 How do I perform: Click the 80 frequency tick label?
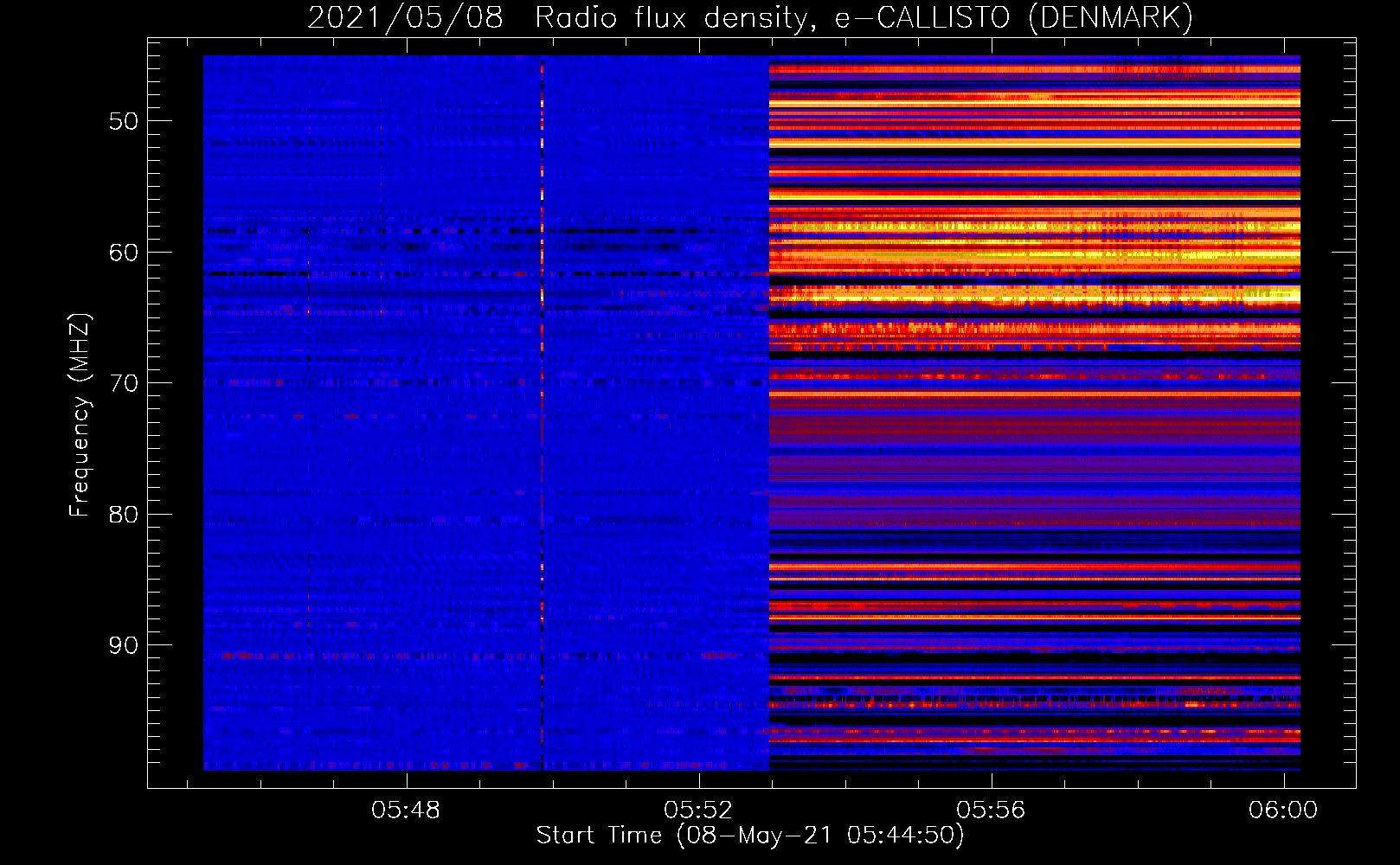[124, 515]
